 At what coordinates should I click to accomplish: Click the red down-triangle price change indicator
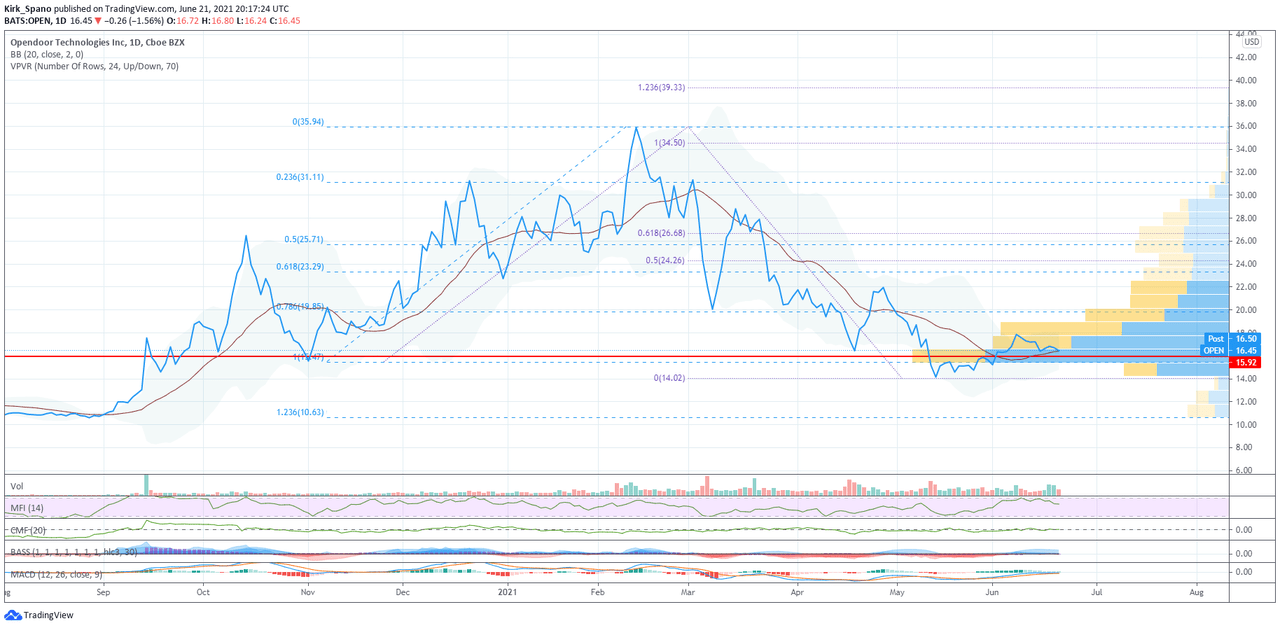point(97,19)
